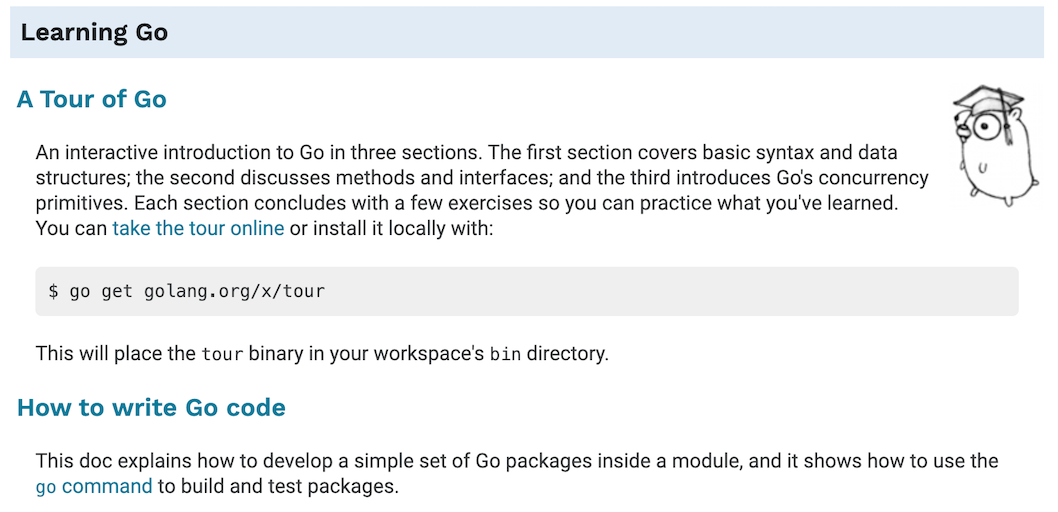Screen dimensions: 1058x512
Task: Open "How to write Go code" heading
Action: [x=151, y=407]
